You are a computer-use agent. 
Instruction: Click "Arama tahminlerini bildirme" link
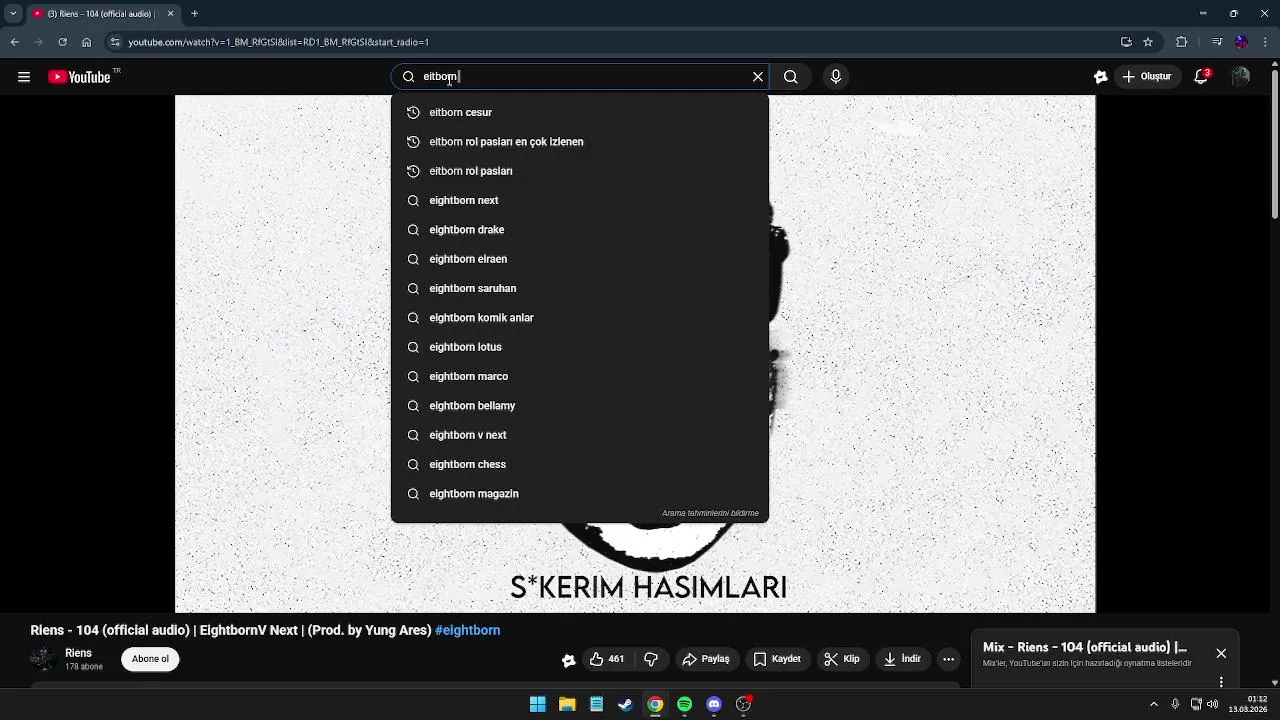710,513
